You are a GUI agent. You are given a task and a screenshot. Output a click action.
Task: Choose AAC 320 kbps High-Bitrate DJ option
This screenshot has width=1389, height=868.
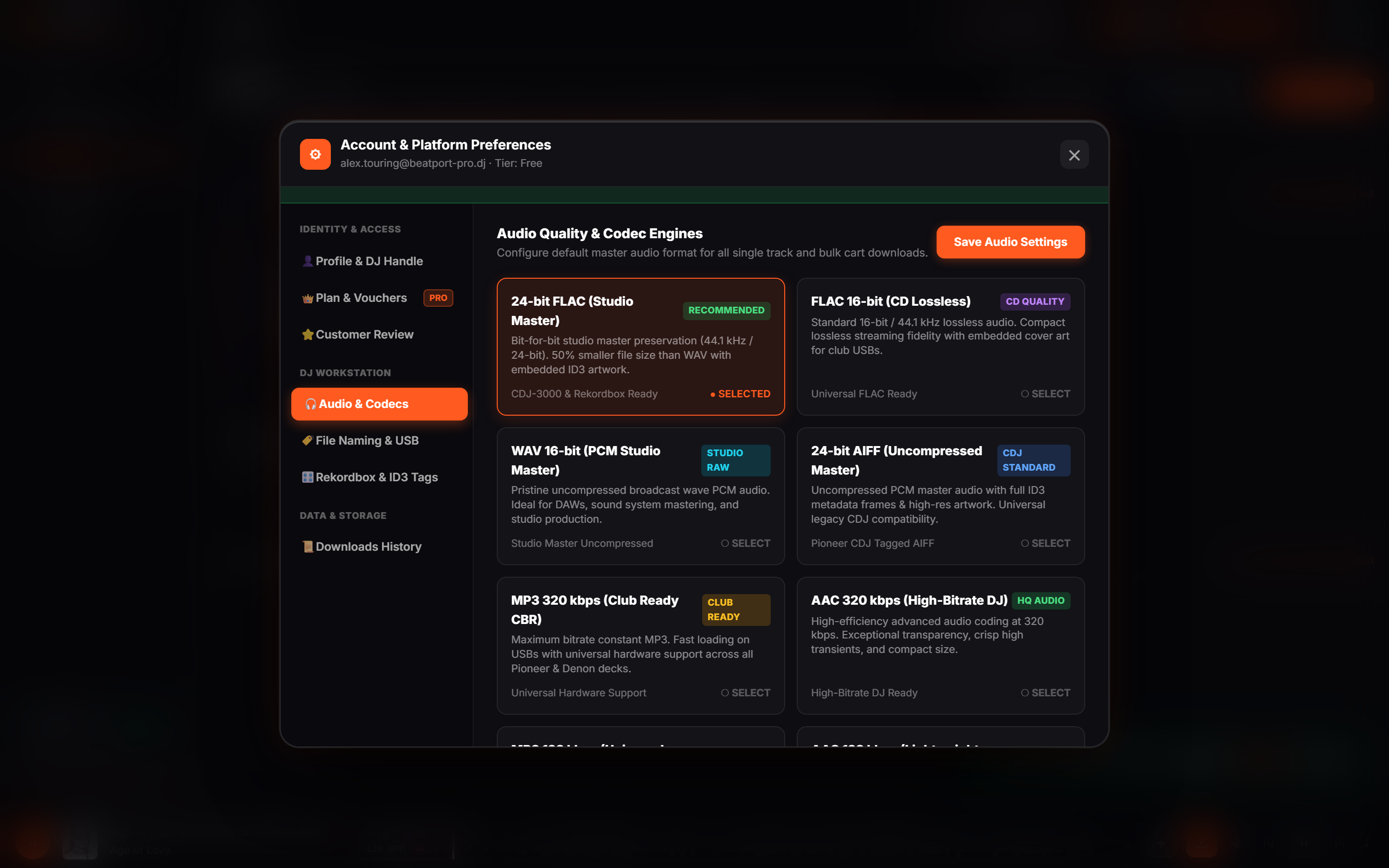[1045, 693]
